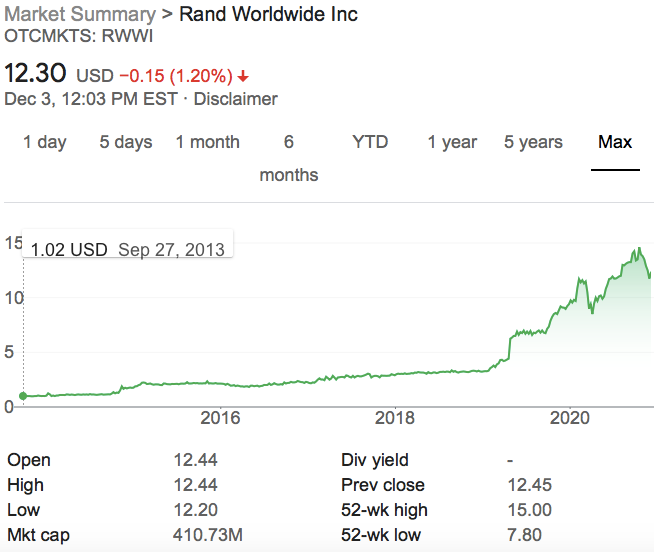654x552 pixels.
Task: Click the 52-wk low label
Action: click(x=381, y=535)
